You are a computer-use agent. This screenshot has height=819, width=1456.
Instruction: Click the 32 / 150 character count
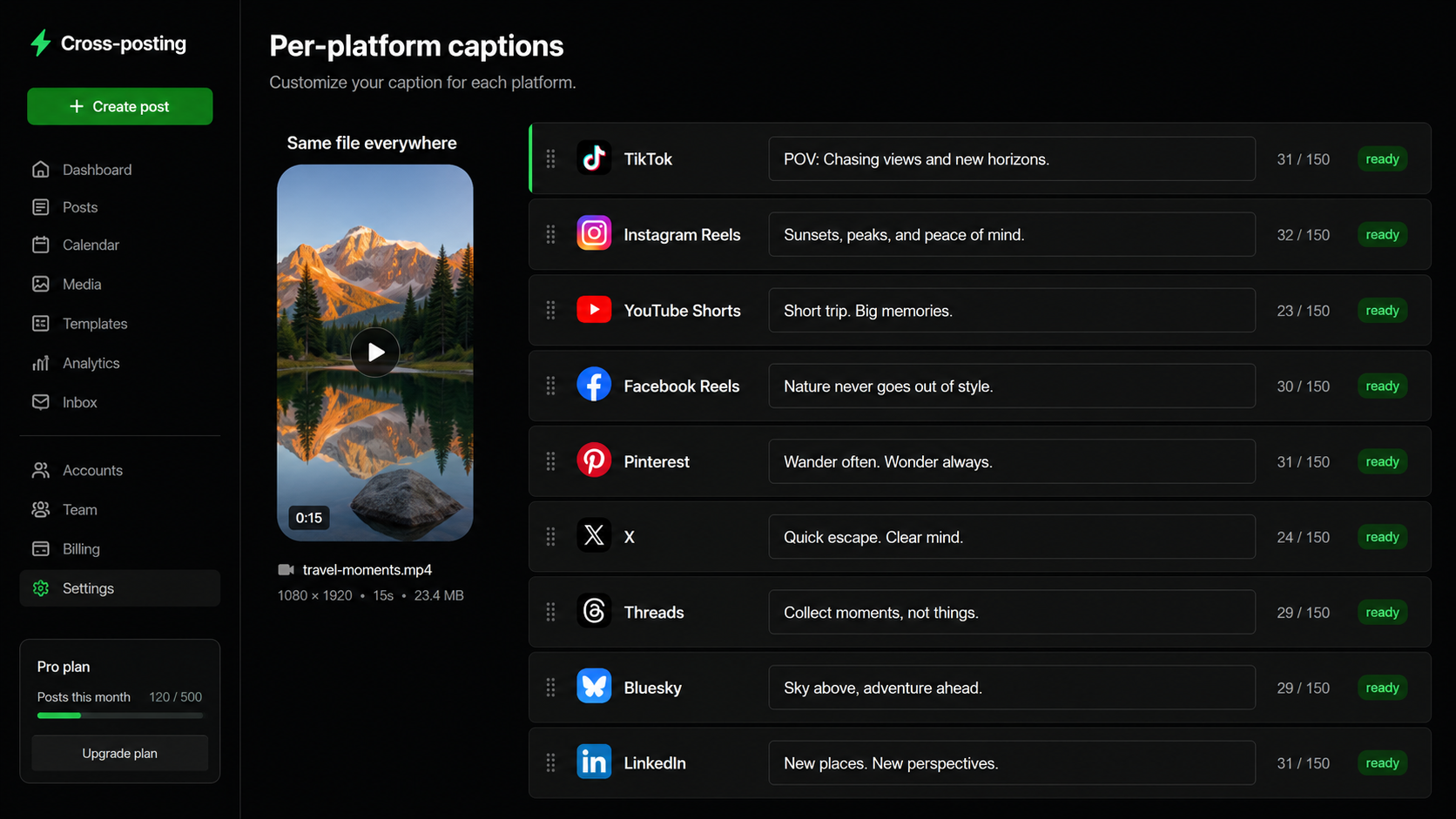pyautogui.click(x=1303, y=235)
